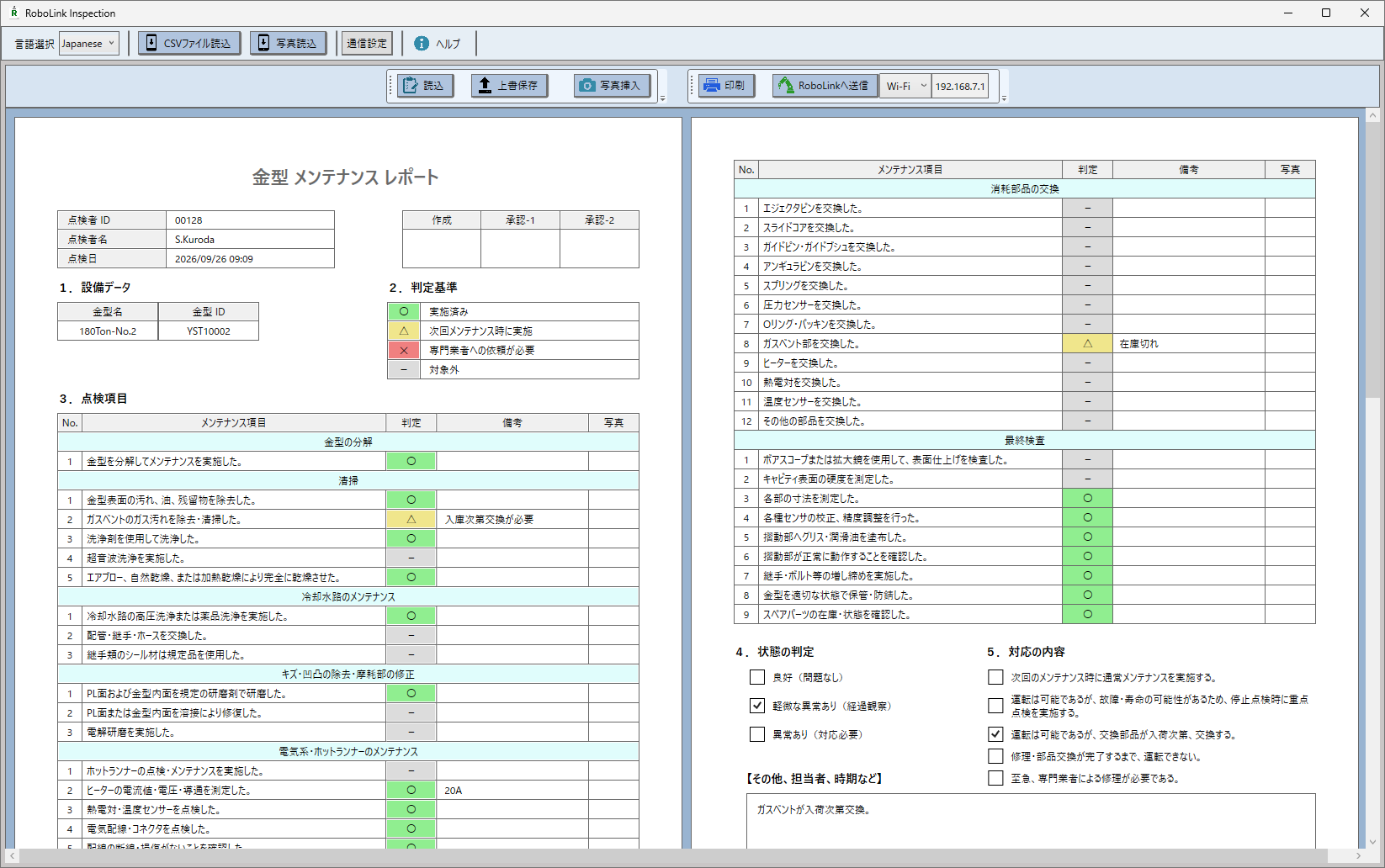Screen dimensions: 1385x868
Task: Click the 判定 cell for 各部の寸法を測定した
Action: (1087, 498)
